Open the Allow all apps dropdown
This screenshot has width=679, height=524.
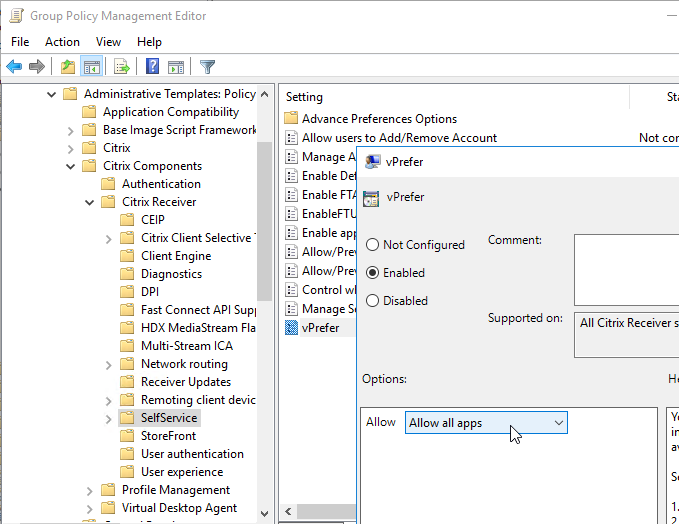tap(486, 423)
